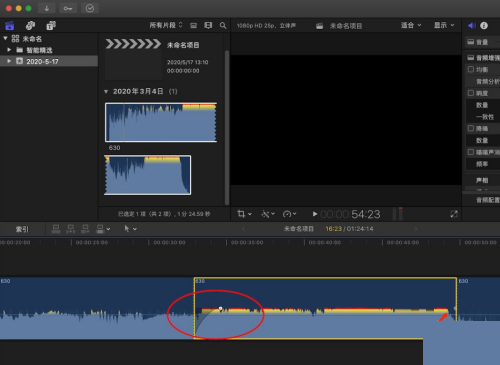Show the audio inspector speaker icon
The image size is (500, 365).
(472, 25)
